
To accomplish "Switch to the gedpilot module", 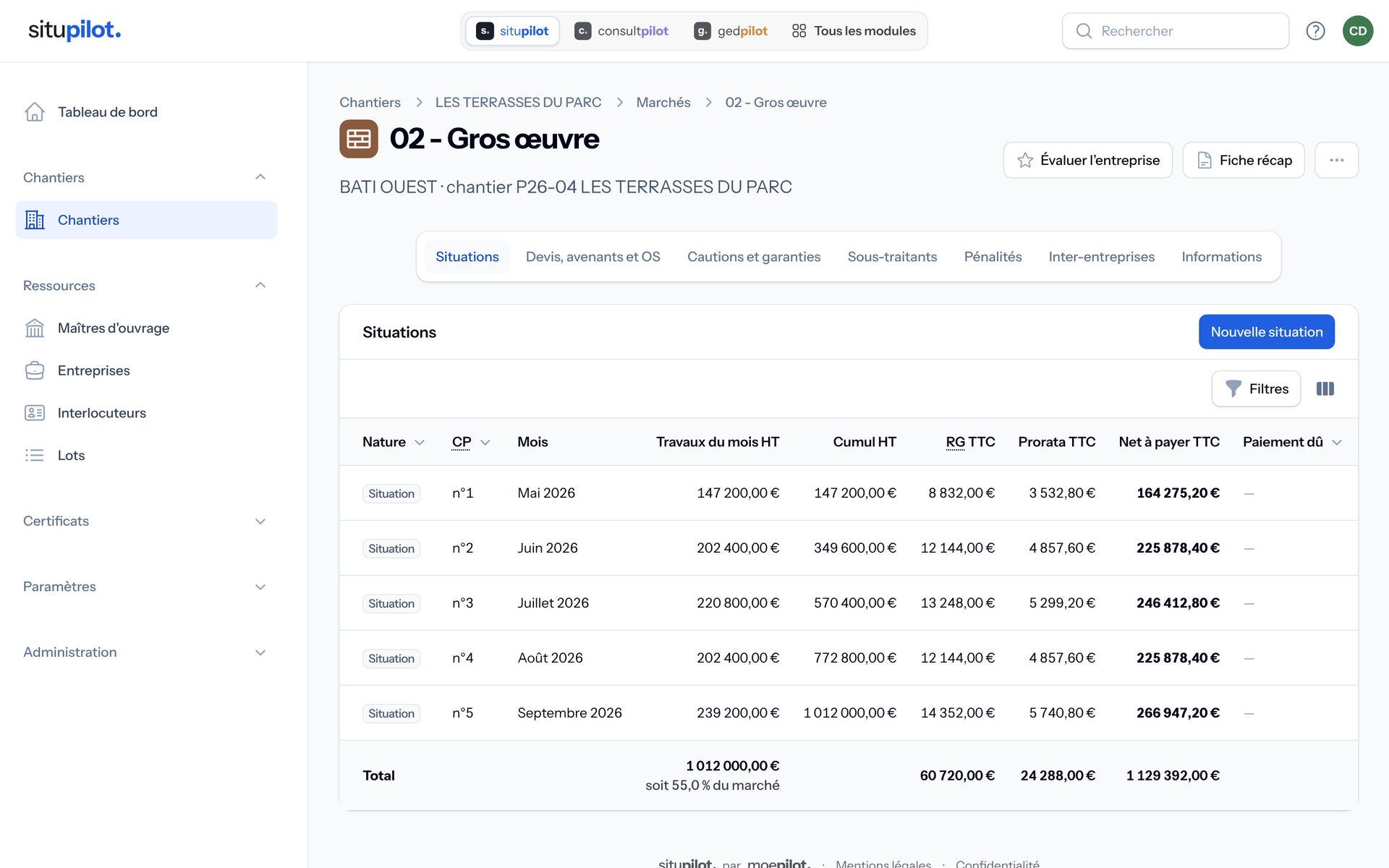I will [x=731, y=31].
